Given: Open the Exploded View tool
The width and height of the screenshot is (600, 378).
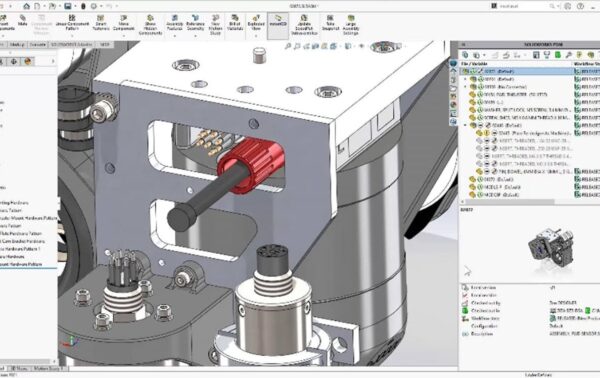Looking at the screenshot, I should pos(256,23).
